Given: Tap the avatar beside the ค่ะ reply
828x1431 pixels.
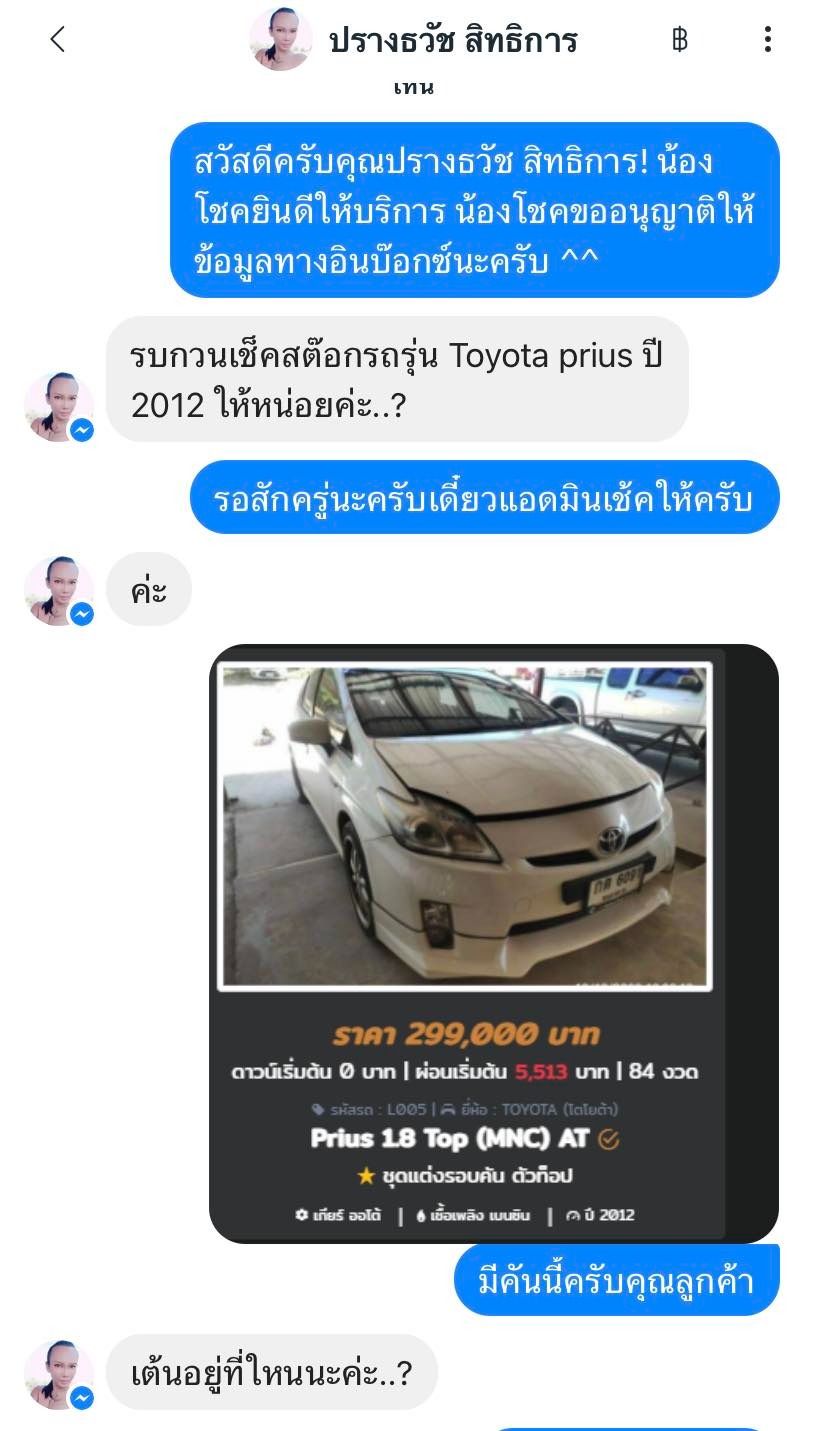Looking at the screenshot, I should 60,591.
